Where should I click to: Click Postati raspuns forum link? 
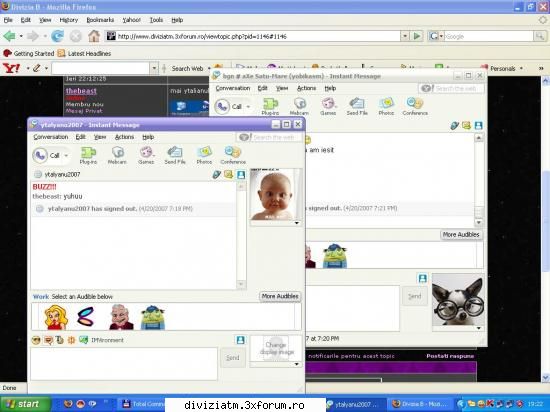pyautogui.click(x=450, y=356)
